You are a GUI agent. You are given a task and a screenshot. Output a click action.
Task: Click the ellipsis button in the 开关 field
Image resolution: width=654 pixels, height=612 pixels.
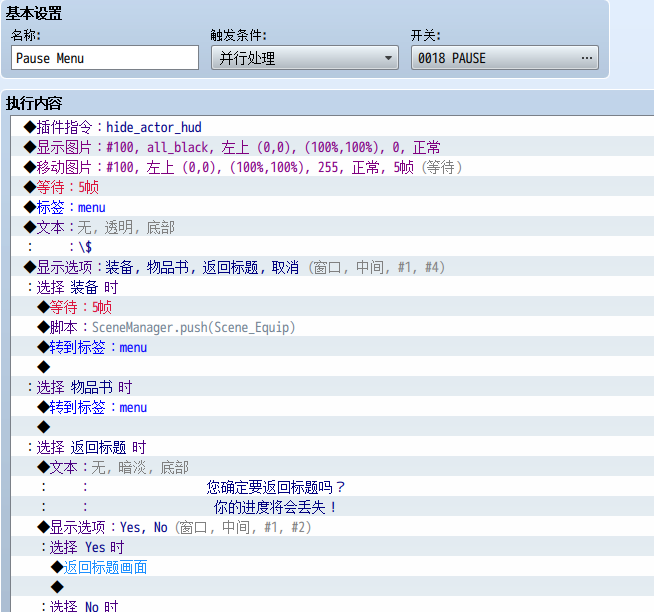pos(586,58)
